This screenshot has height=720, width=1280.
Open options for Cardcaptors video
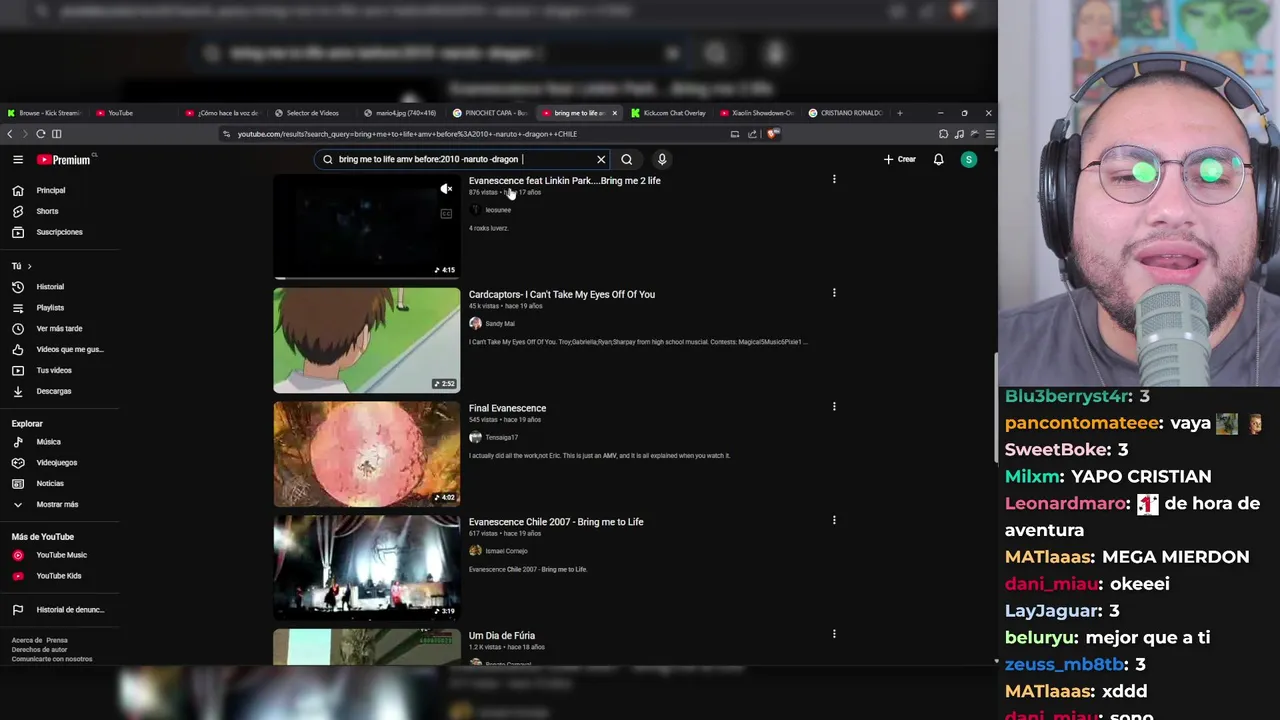(x=834, y=293)
